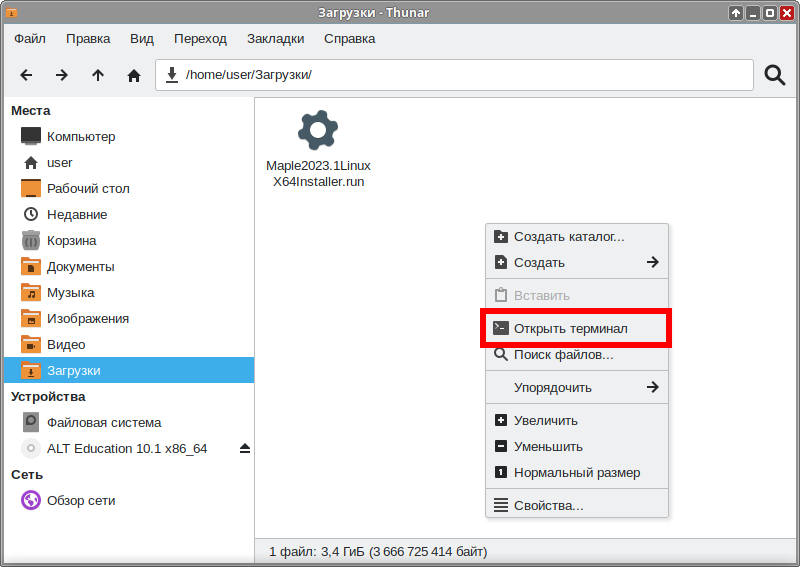The height and width of the screenshot is (567, 800).
Task: Click the plus icon beside Увеличить
Action: (501, 420)
